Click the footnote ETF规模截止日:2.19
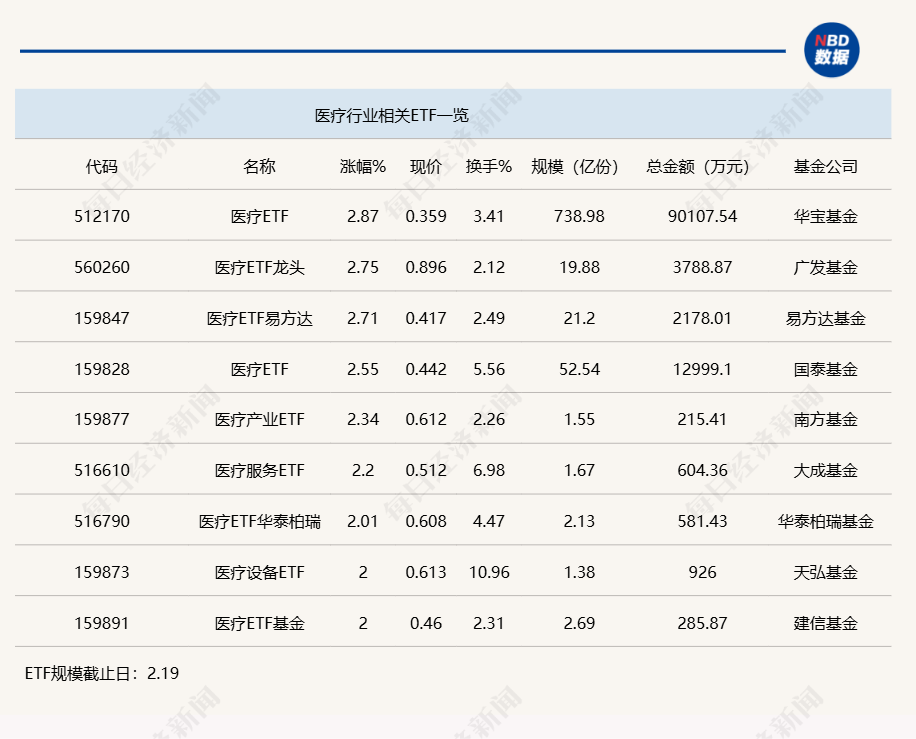This screenshot has height=739, width=916. (x=102, y=673)
